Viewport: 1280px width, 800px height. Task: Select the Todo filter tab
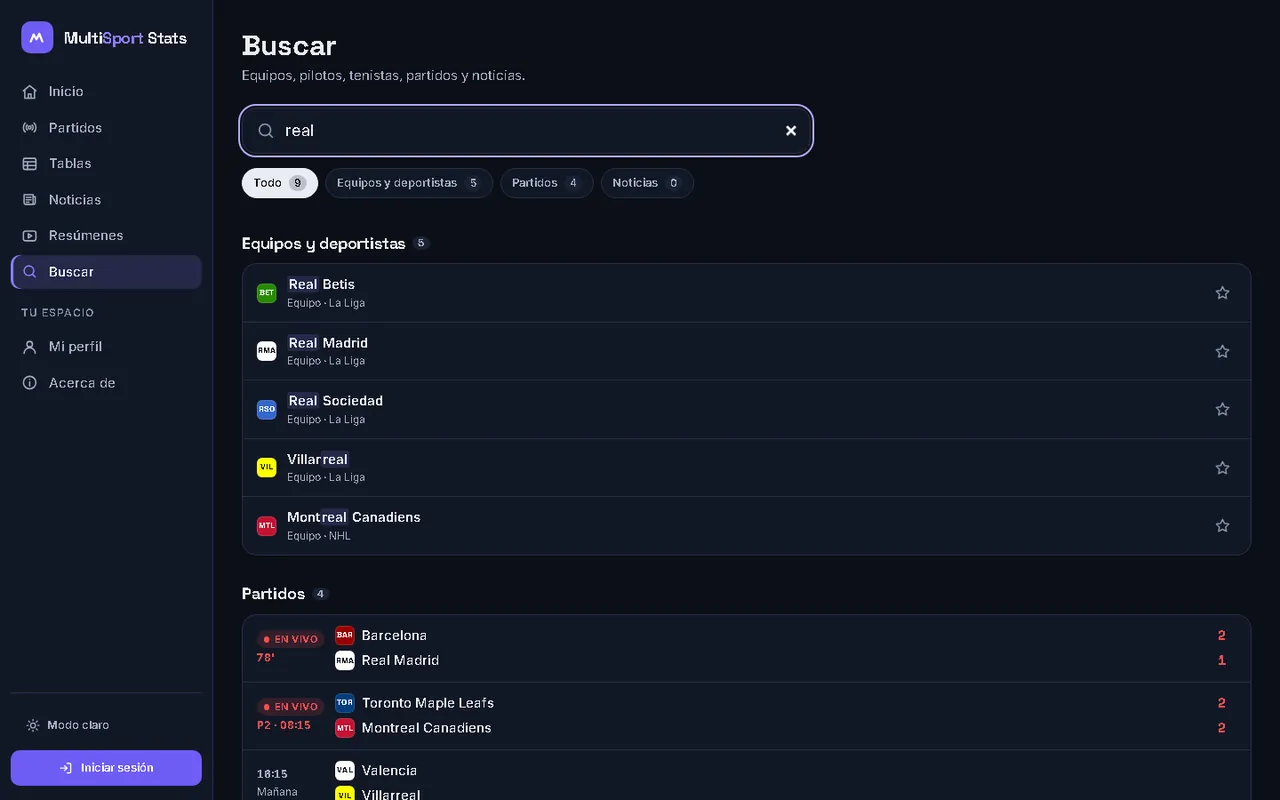point(280,183)
